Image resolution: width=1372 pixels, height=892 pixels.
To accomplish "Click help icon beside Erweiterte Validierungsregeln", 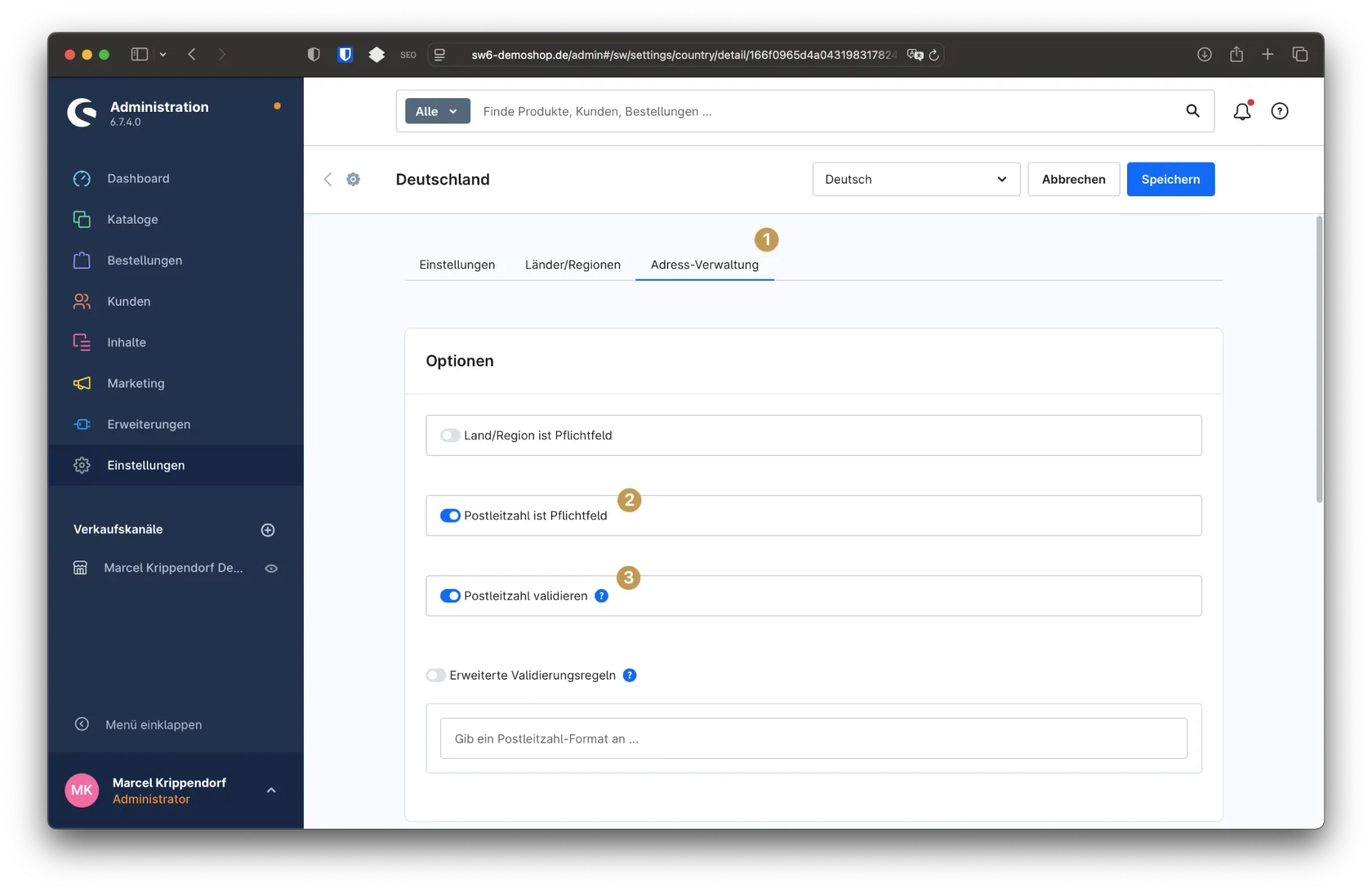I will tap(630, 675).
